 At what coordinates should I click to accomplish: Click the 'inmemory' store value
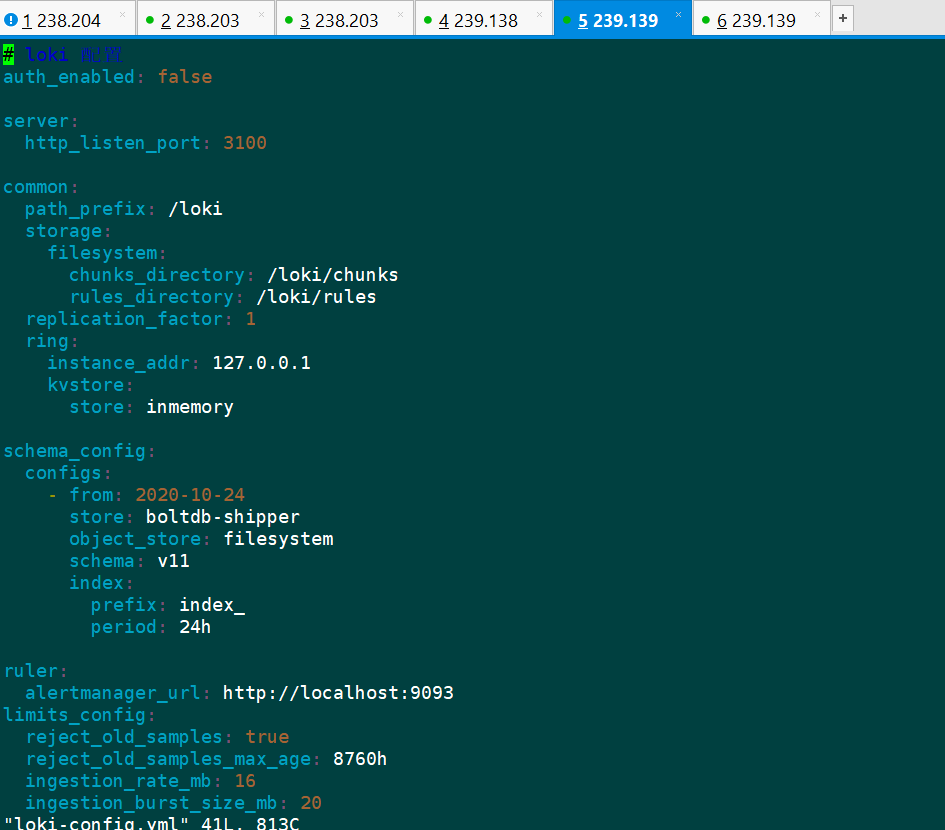[x=190, y=407]
